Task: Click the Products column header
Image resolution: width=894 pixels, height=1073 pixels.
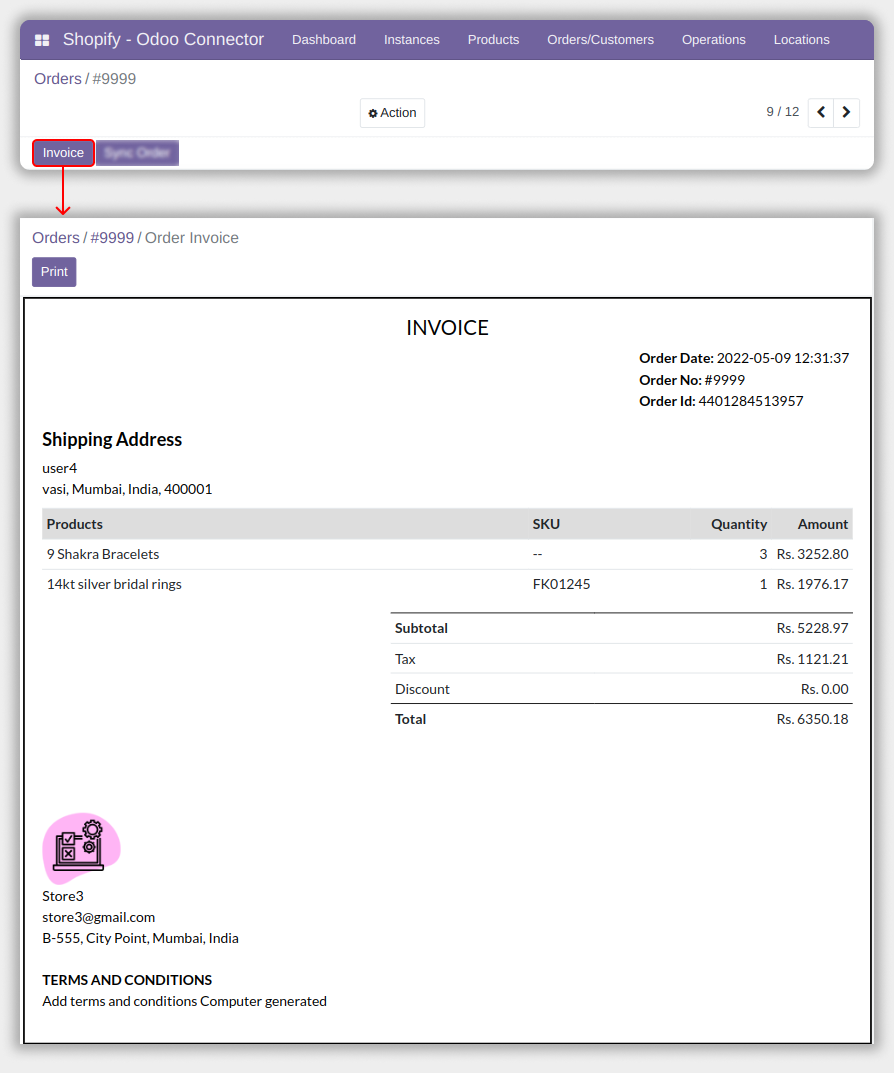Action: coord(75,524)
